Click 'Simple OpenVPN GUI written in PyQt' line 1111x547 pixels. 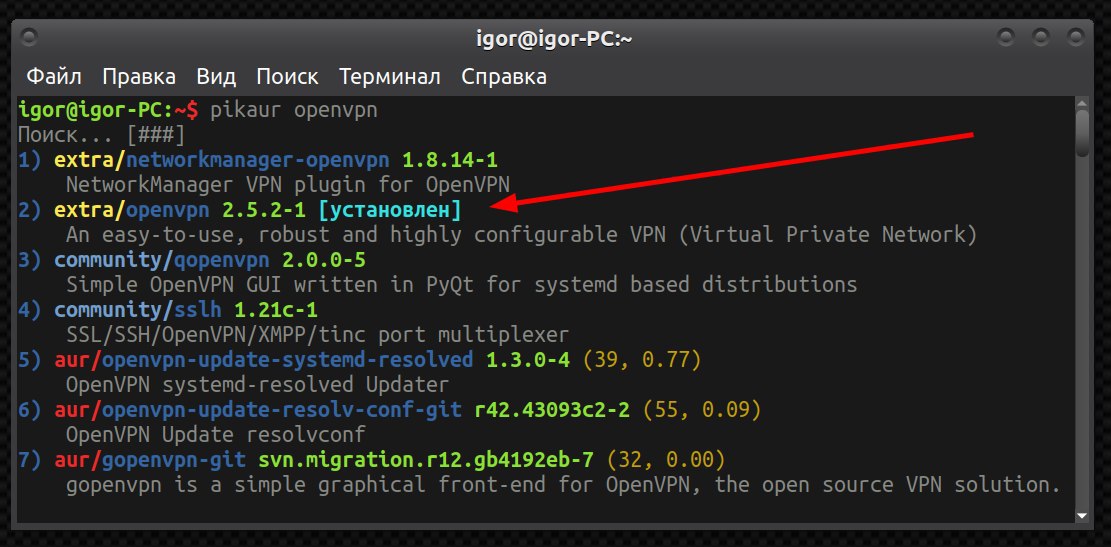461,284
